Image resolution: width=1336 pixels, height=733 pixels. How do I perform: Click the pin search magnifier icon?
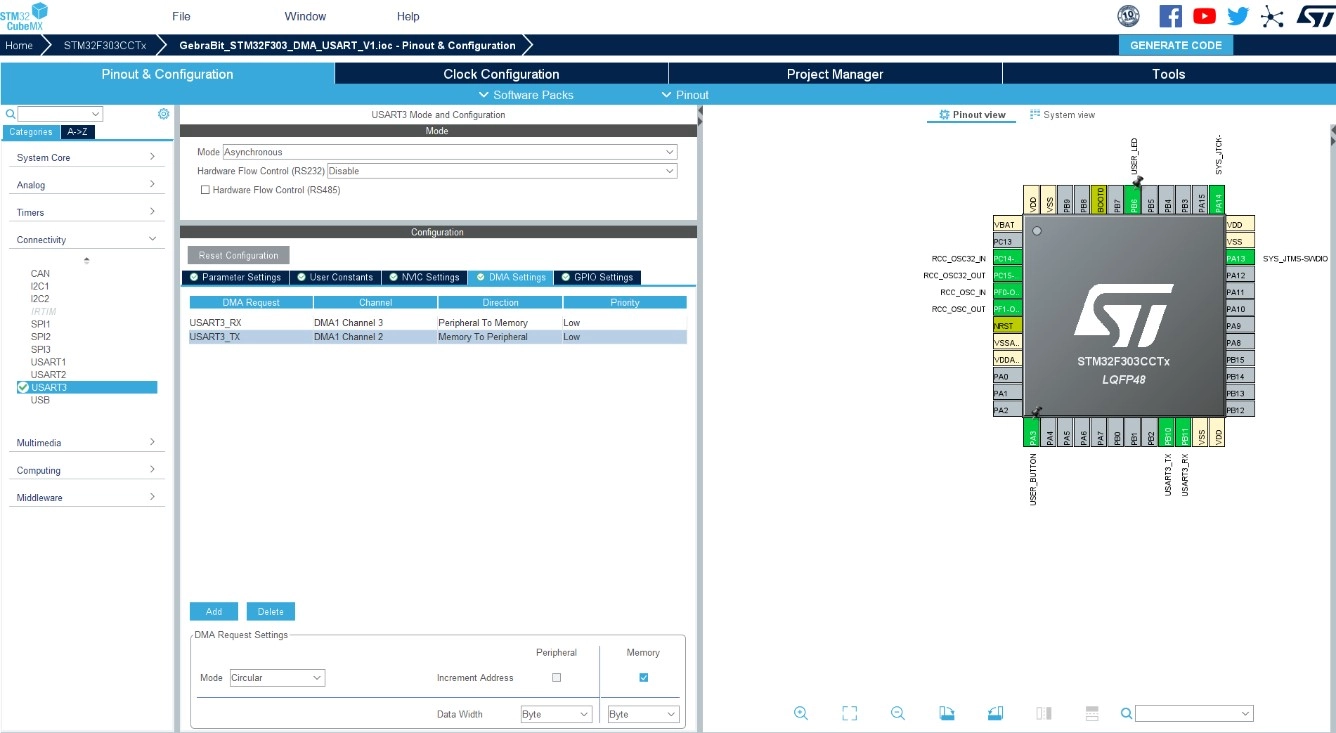[1126, 713]
